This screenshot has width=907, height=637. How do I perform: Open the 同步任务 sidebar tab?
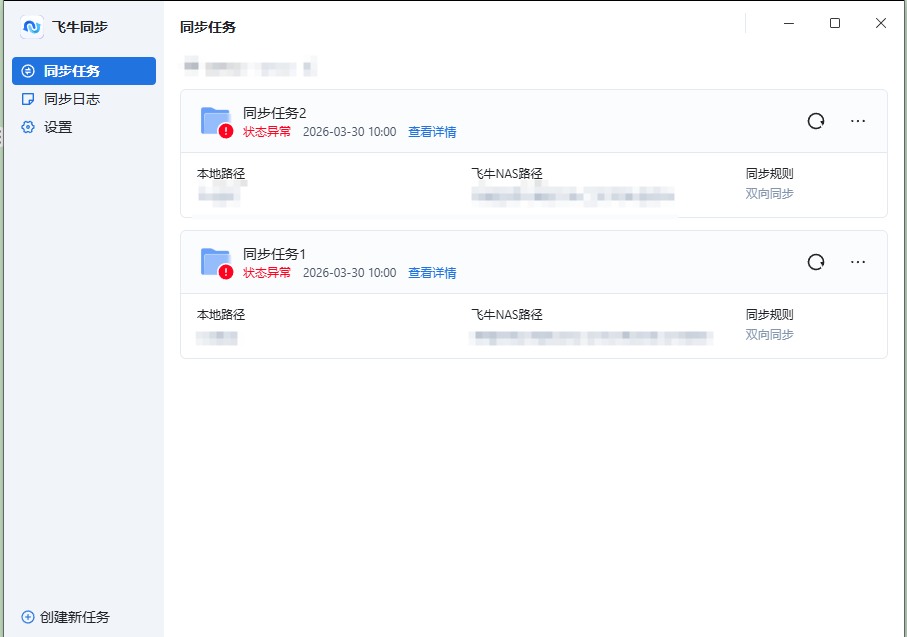(84, 71)
